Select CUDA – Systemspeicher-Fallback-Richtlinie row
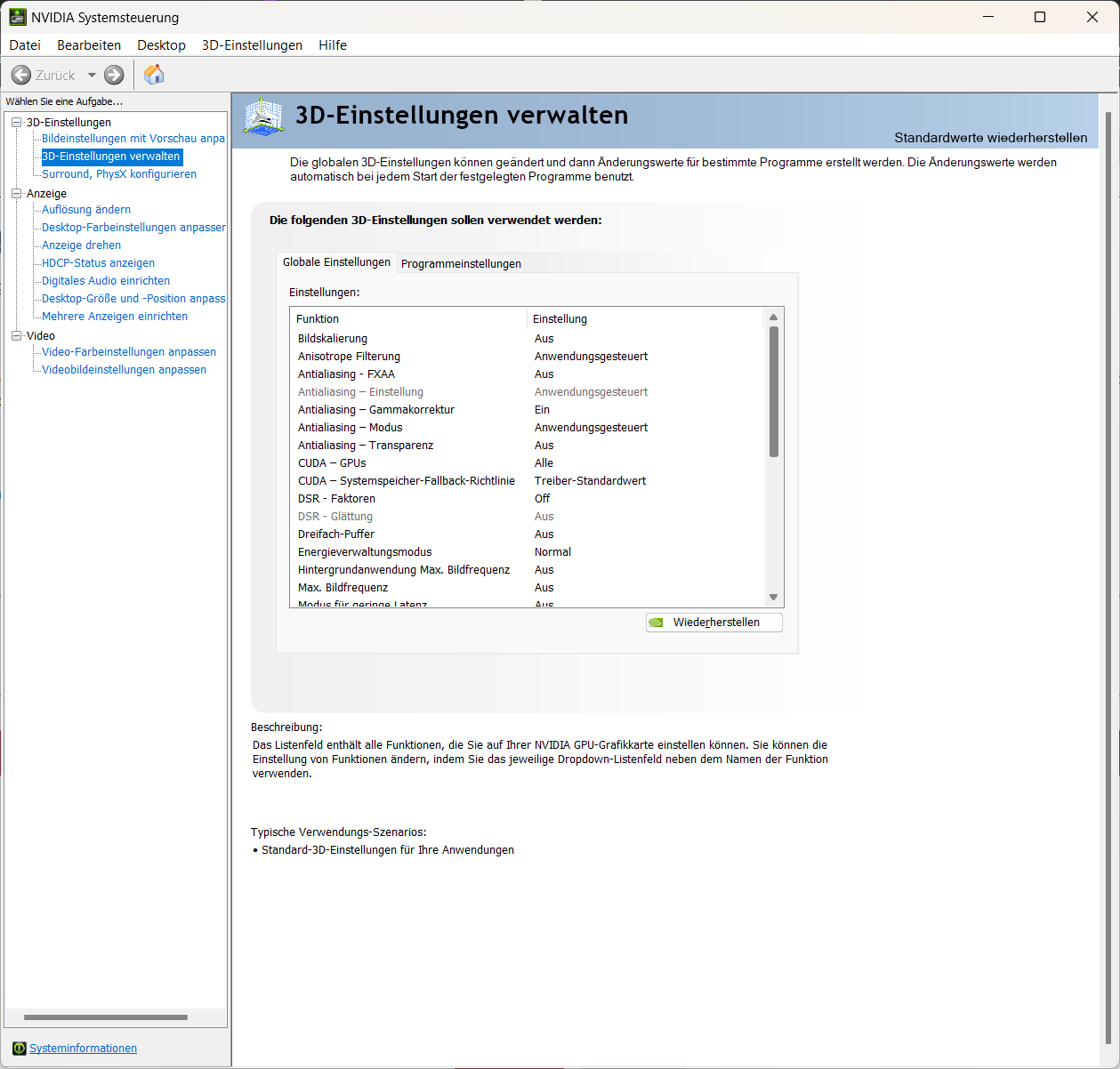The image size is (1120, 1069). point(528,481)
